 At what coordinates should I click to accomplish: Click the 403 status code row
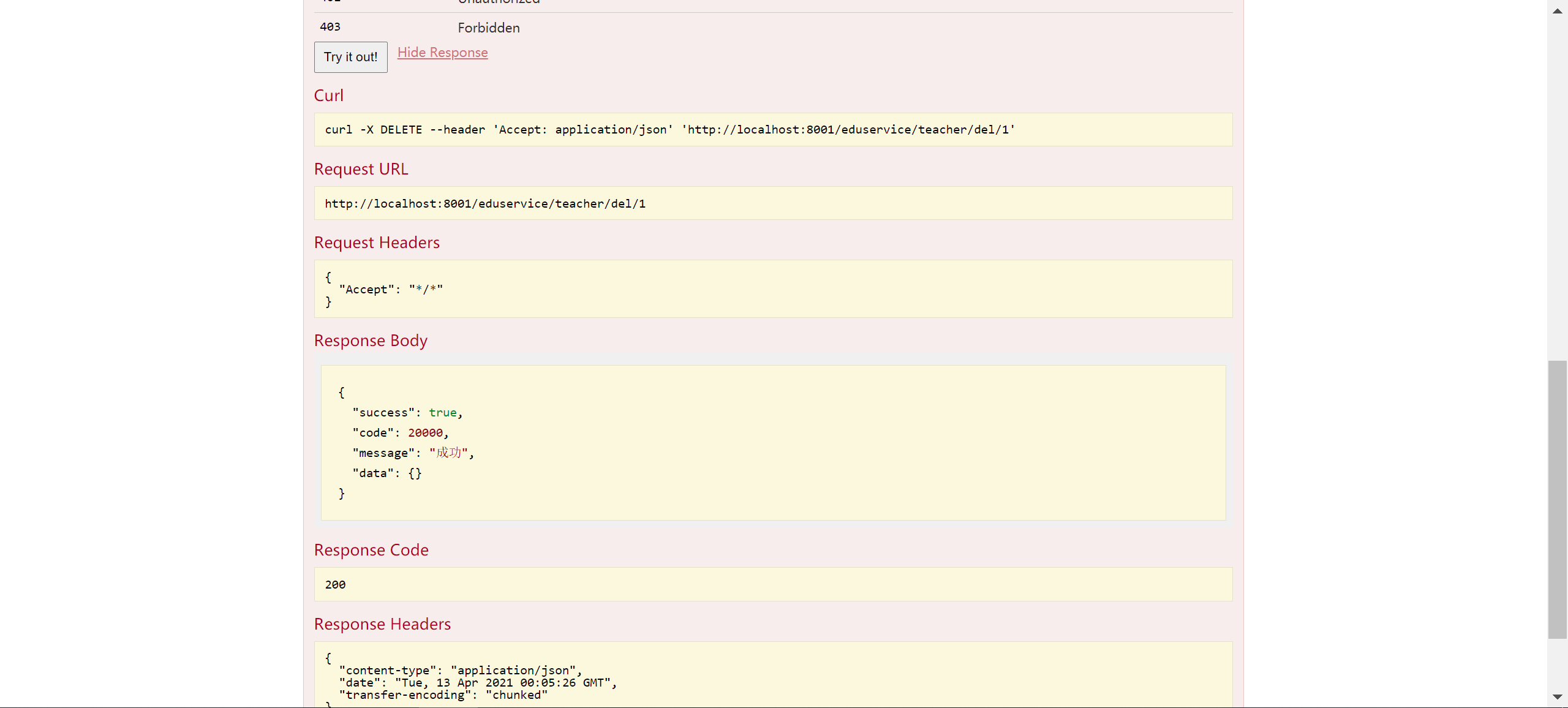coord(330,27)
